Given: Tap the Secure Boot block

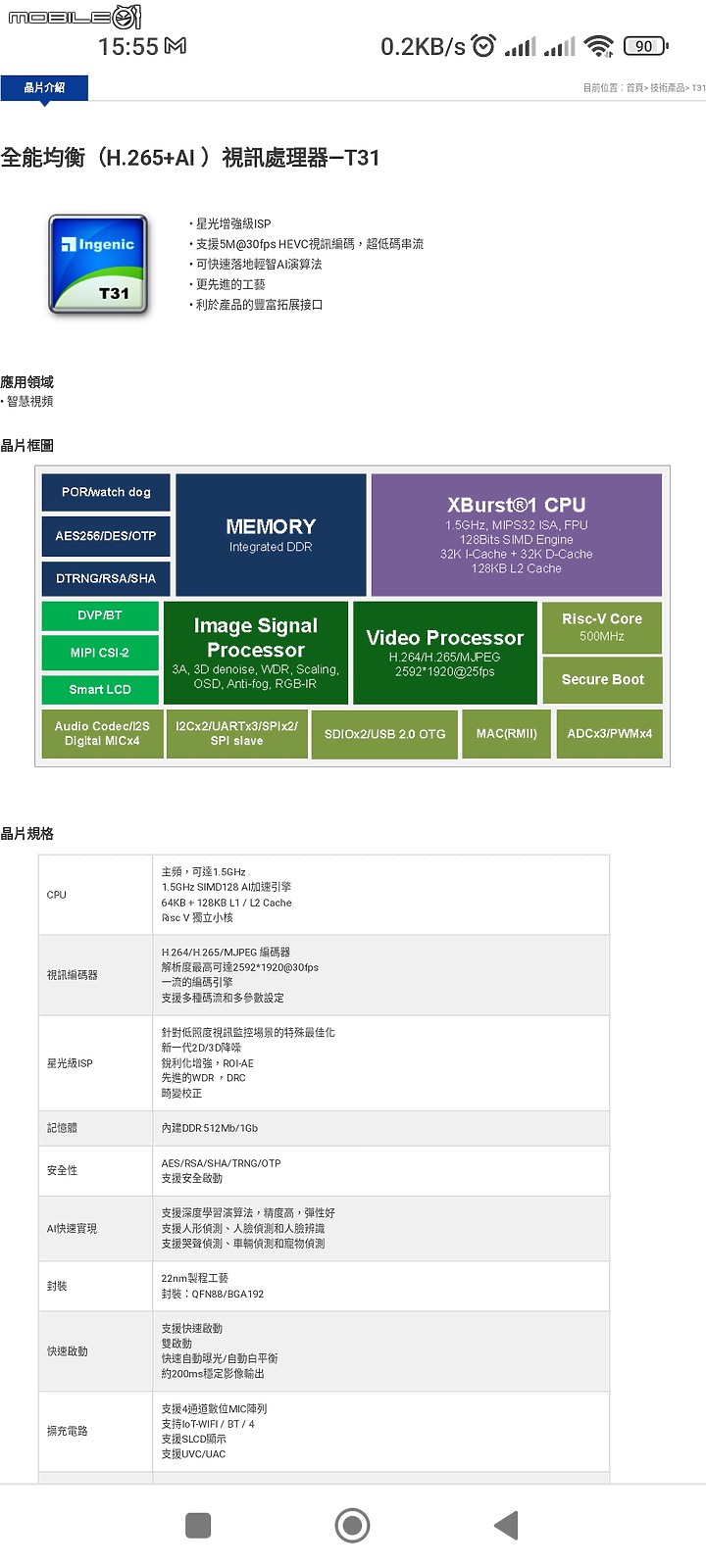Looking at the screenshot, I should (x=602, y=679).
